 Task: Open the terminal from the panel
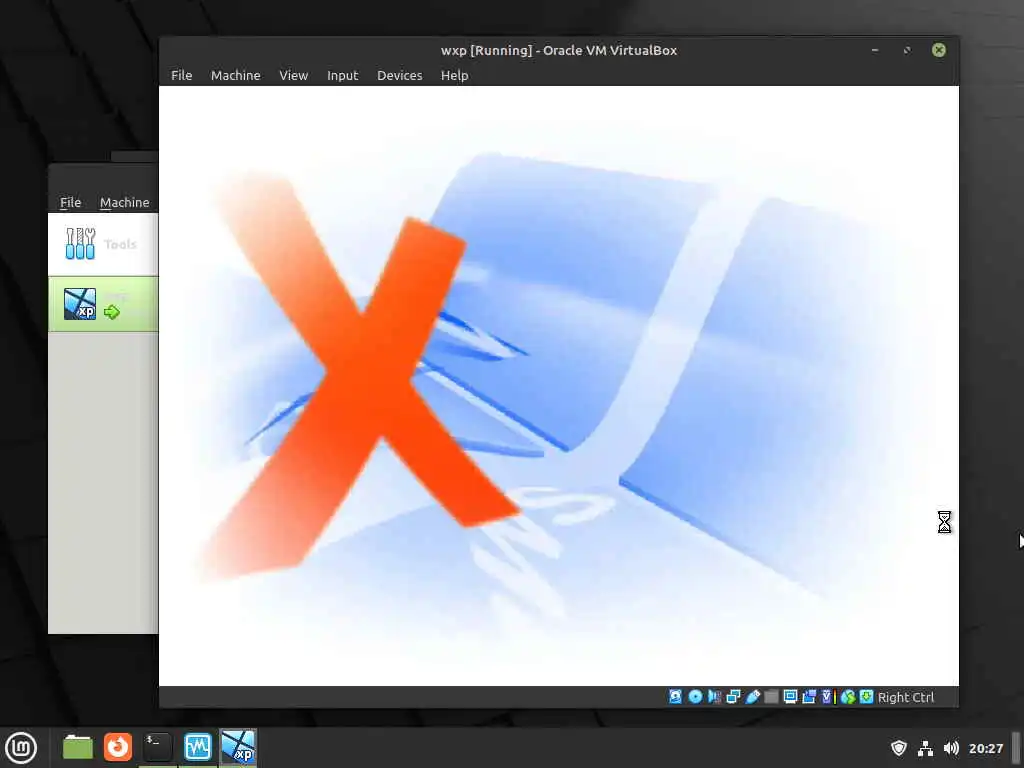tap(157, 747)
